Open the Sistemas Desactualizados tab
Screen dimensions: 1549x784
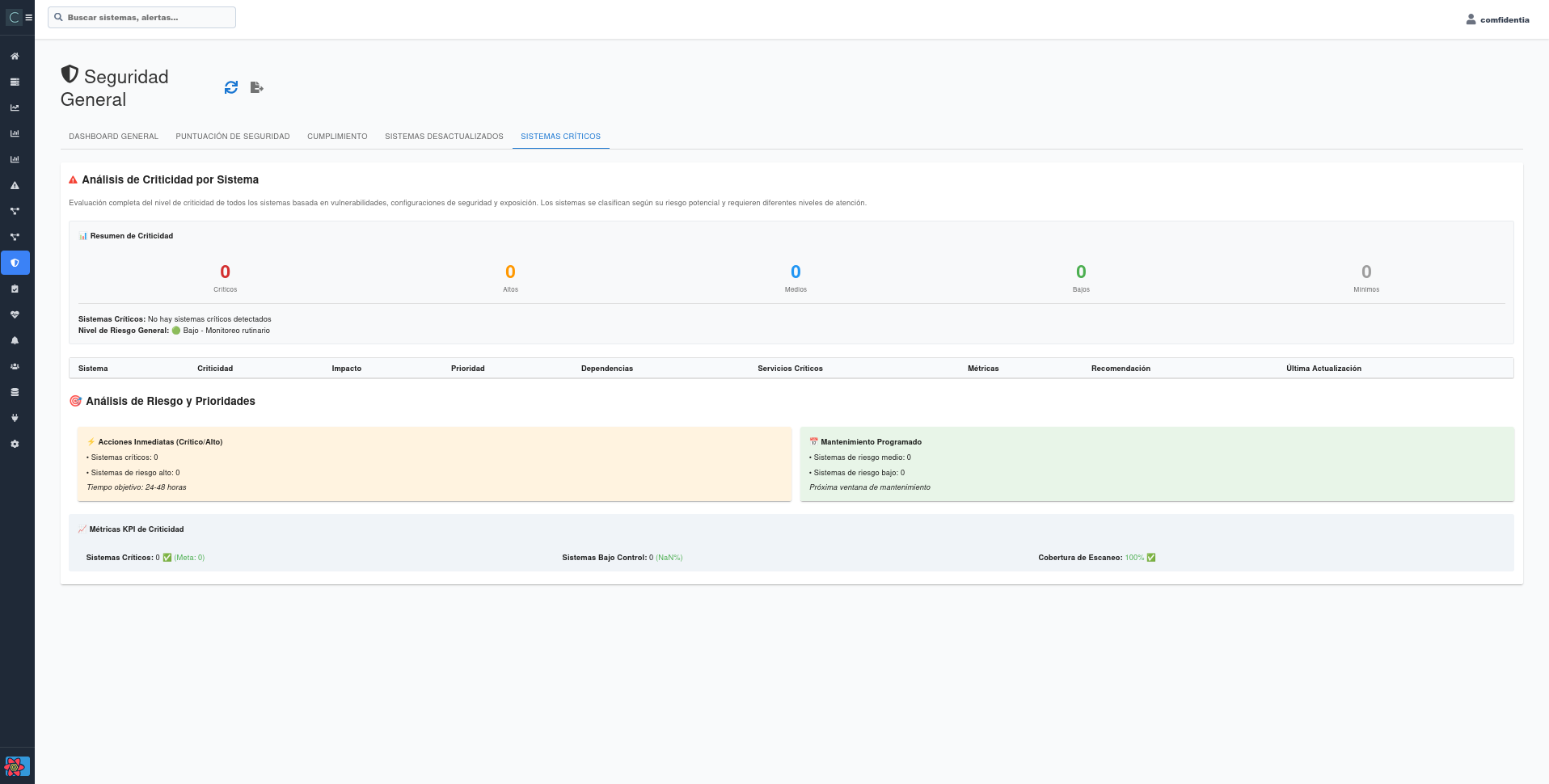point(444,137)
